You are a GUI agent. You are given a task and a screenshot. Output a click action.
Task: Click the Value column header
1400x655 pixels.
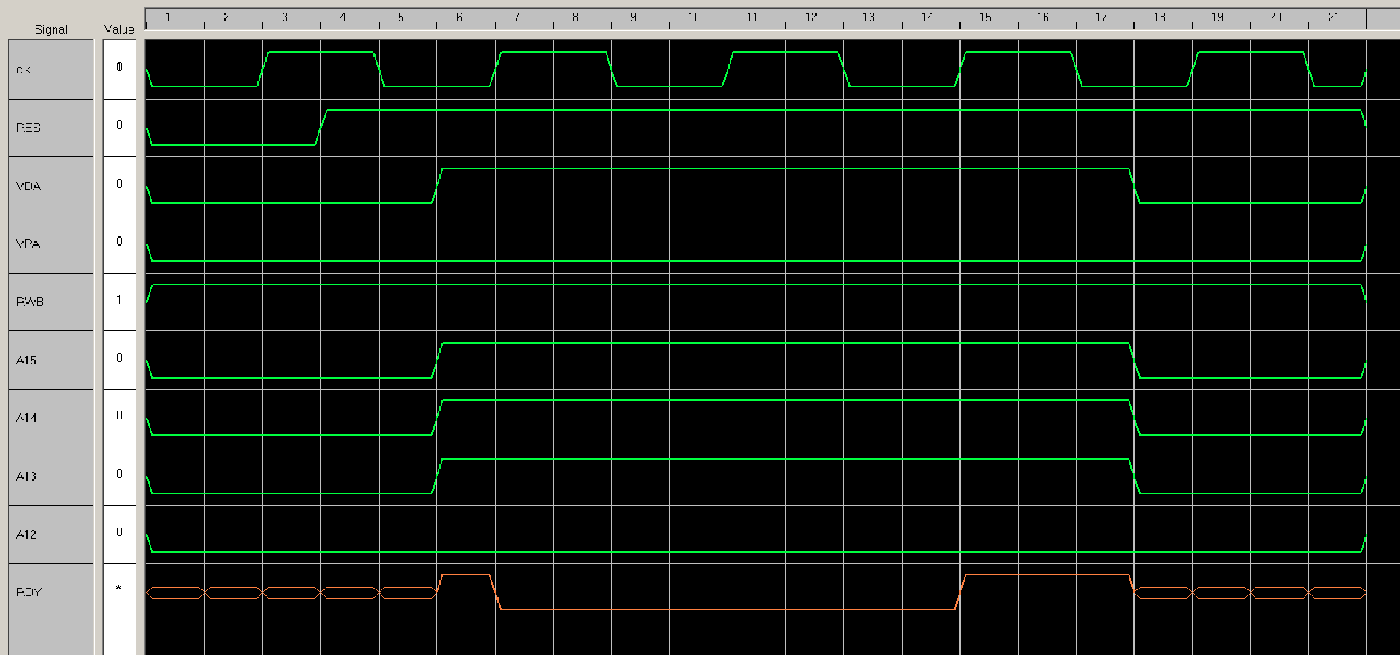point(119,30)
